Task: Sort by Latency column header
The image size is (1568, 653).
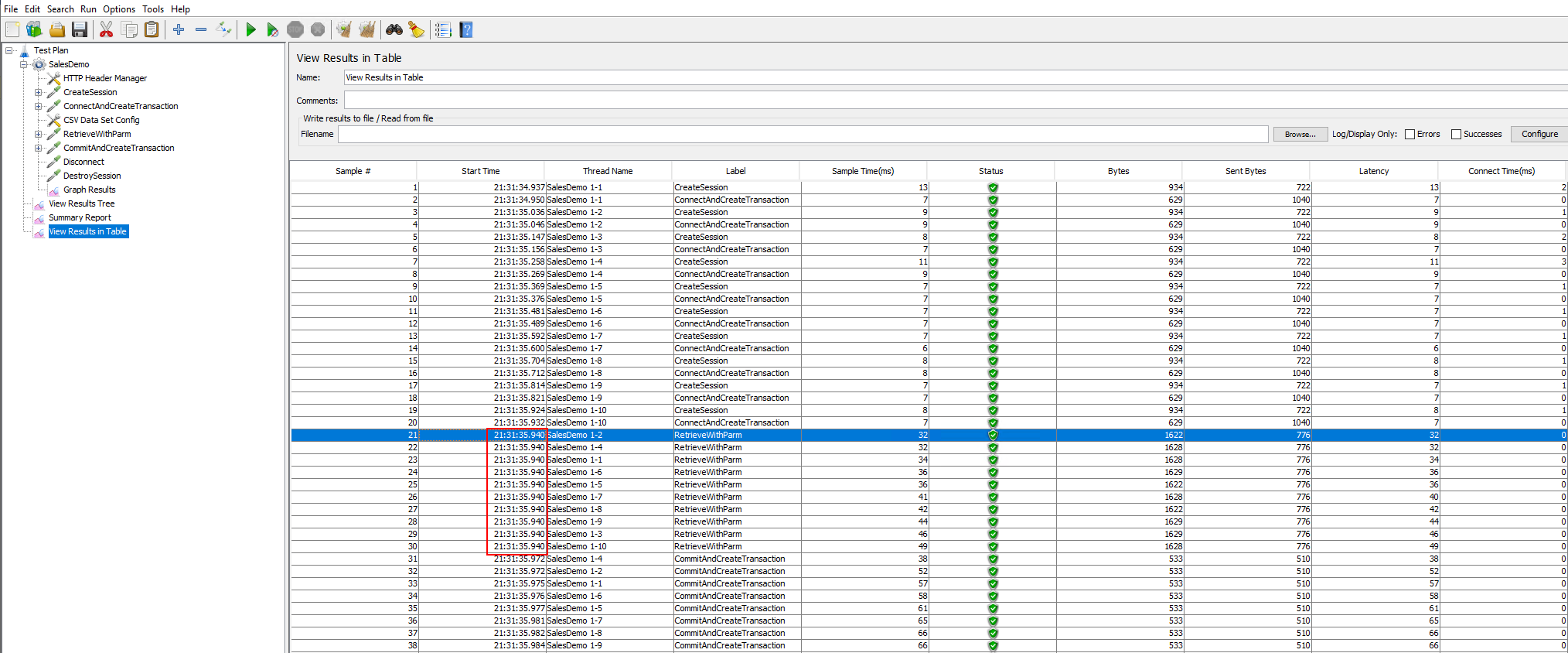Action: (x=1374, y=171)
